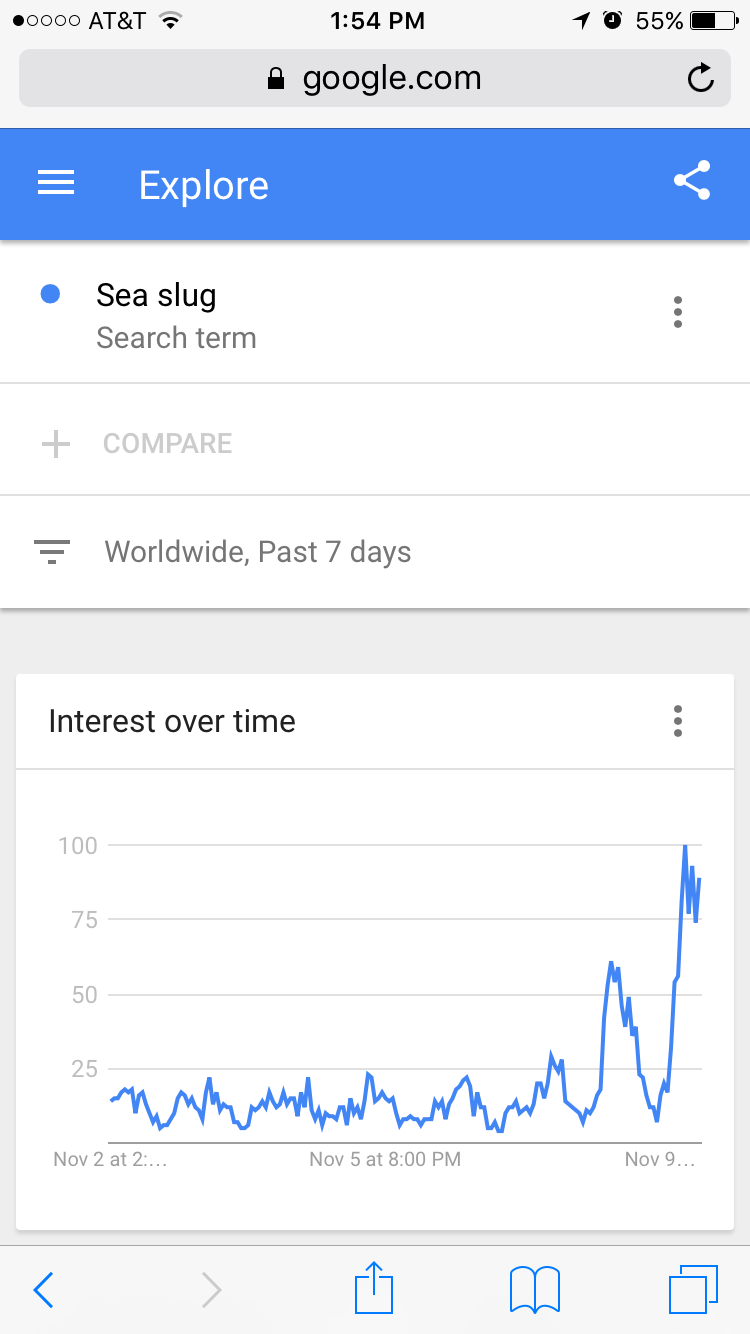Show open Safari tabs

click(x=693, y=1289)
